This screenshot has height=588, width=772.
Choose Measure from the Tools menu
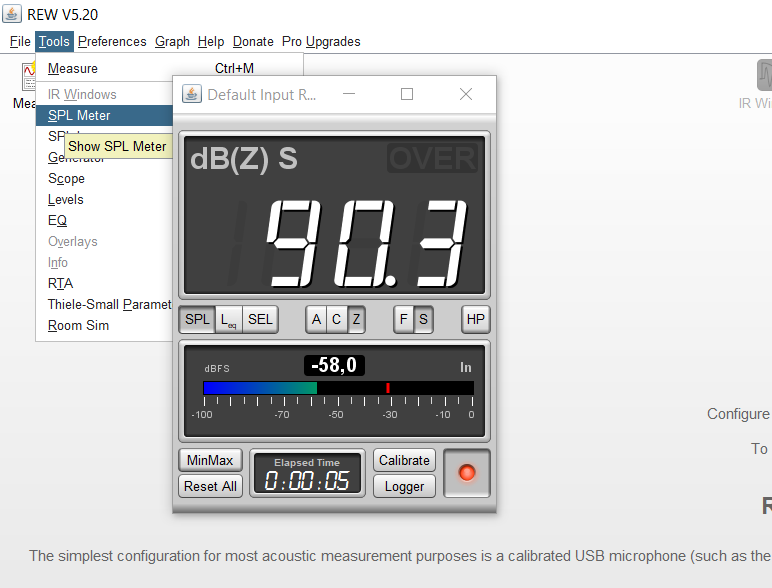(169, 68)
